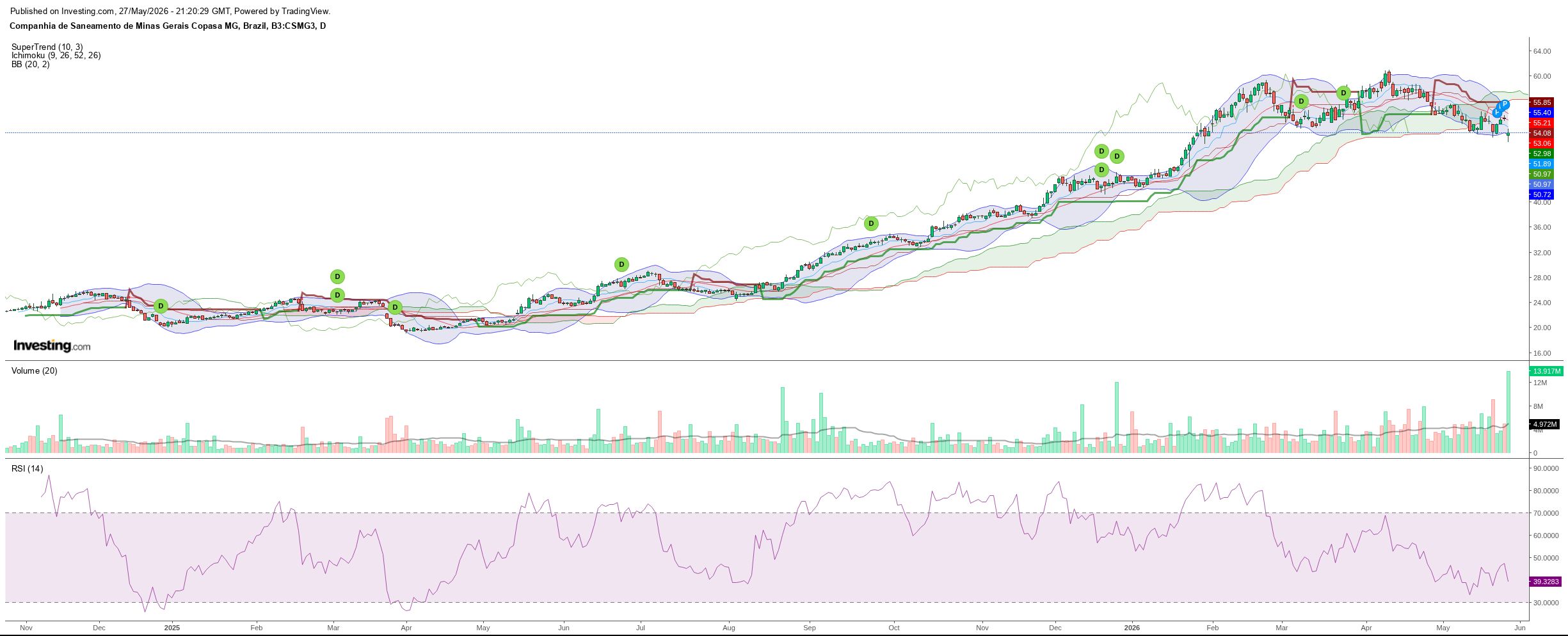Screen dimensions: 1568x636
Task: Click the 60.00 price axis label
Action: tap(1542, 76)
